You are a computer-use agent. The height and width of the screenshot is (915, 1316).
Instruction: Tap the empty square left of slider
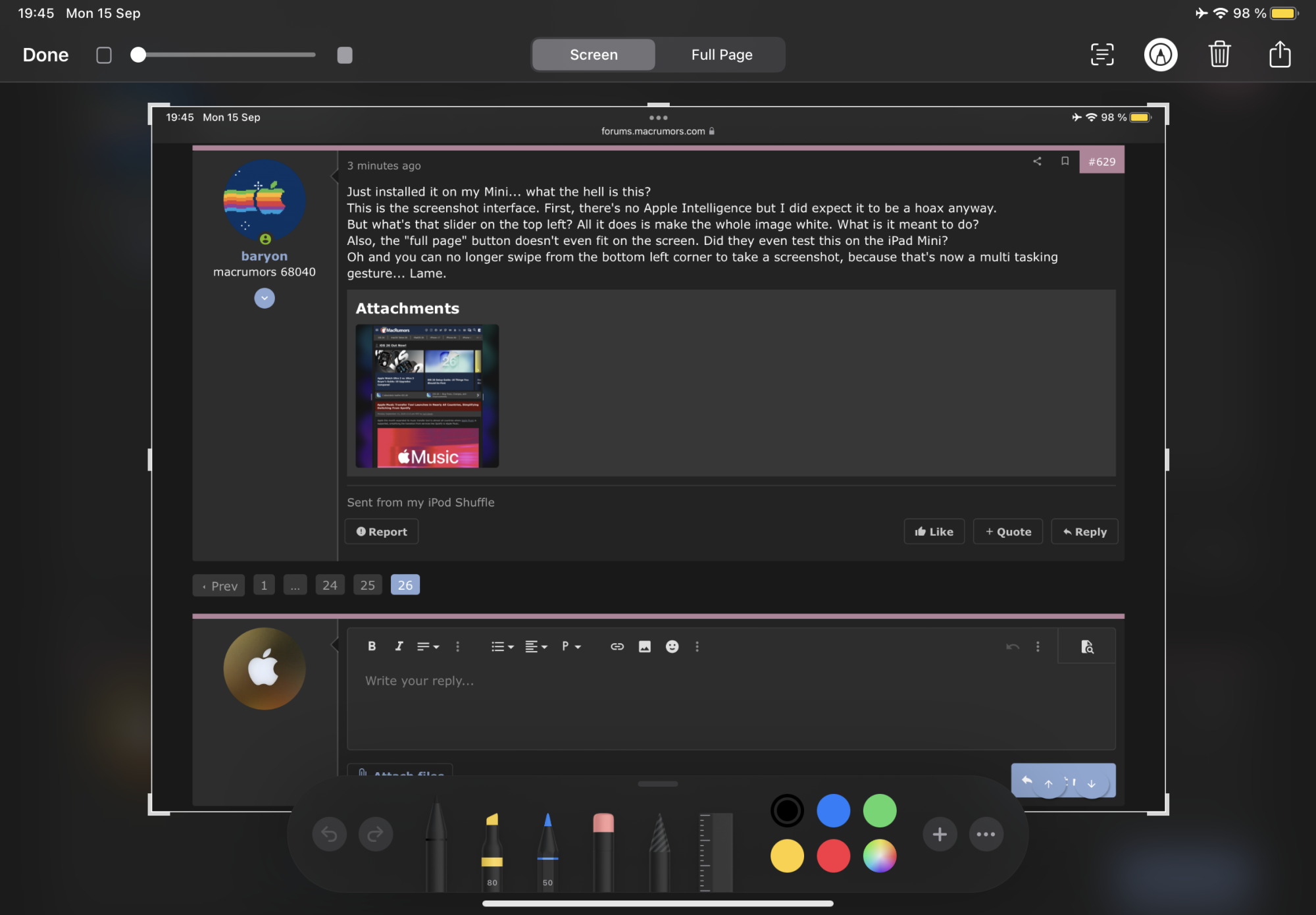point(104,55)
